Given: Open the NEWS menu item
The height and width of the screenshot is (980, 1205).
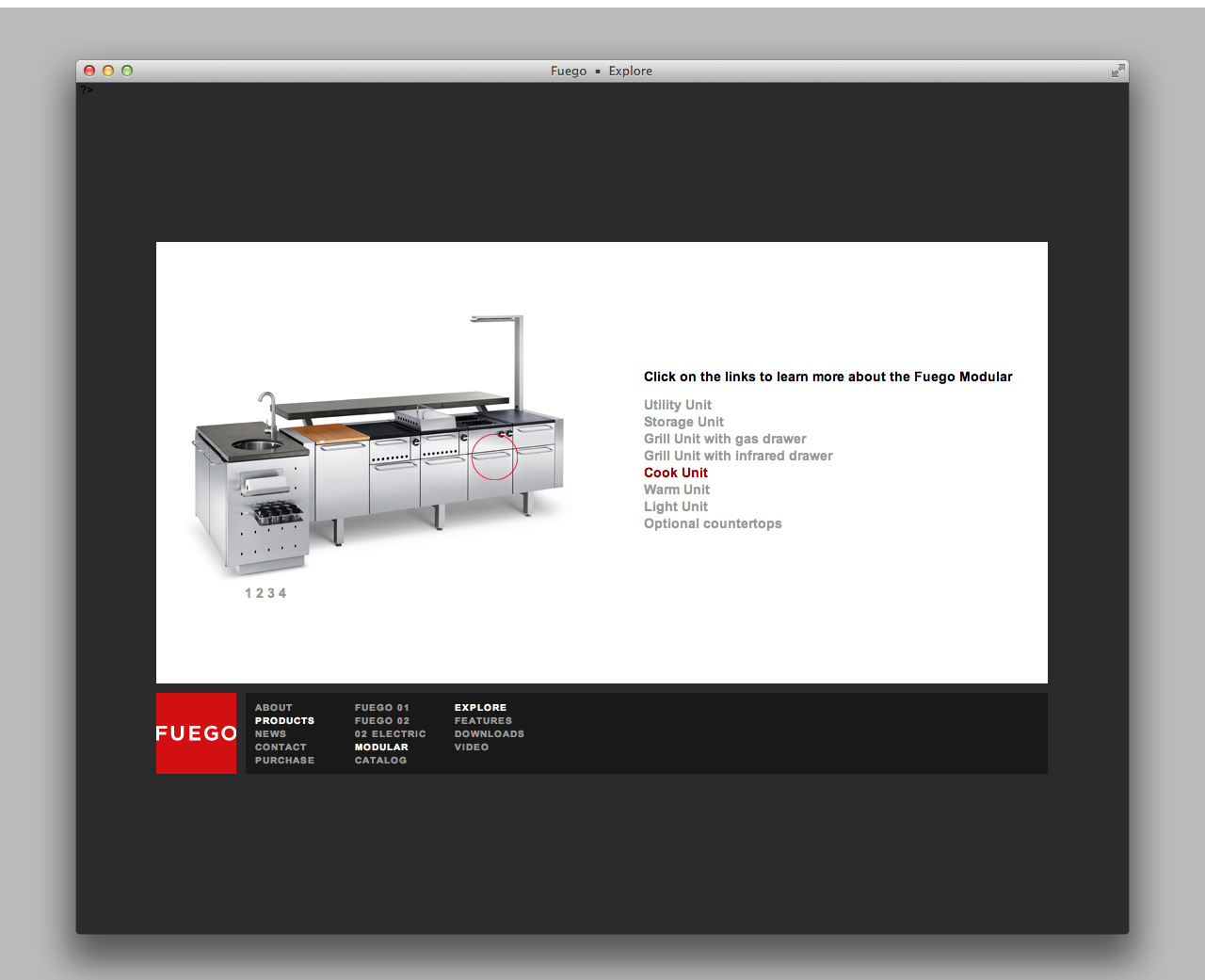Looking at the screenshot, I should (270, 733).
